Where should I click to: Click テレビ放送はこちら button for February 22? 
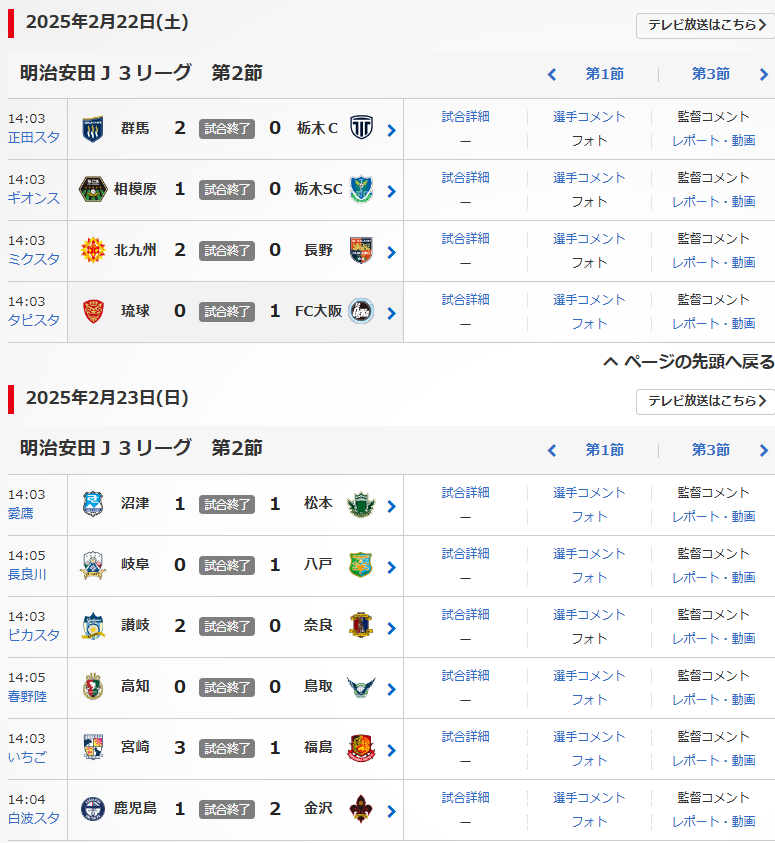point(705,25)
